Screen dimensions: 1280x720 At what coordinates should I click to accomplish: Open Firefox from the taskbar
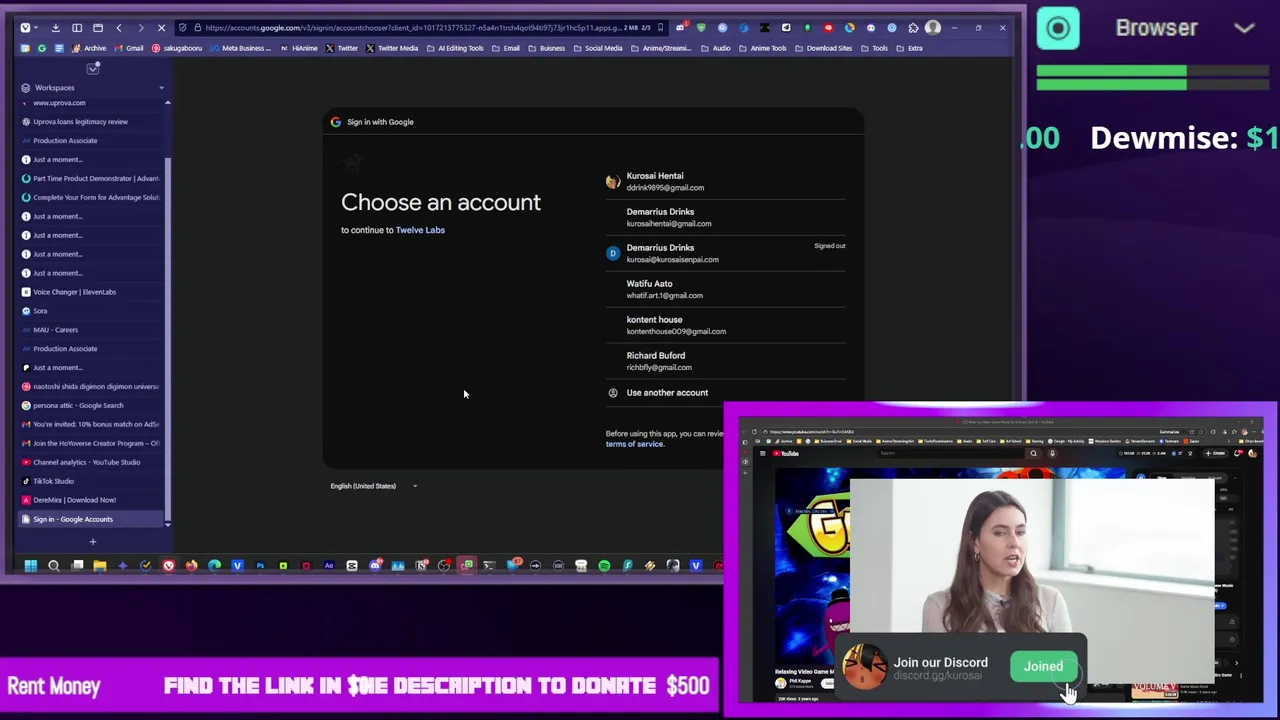click(x=191, y=566)
